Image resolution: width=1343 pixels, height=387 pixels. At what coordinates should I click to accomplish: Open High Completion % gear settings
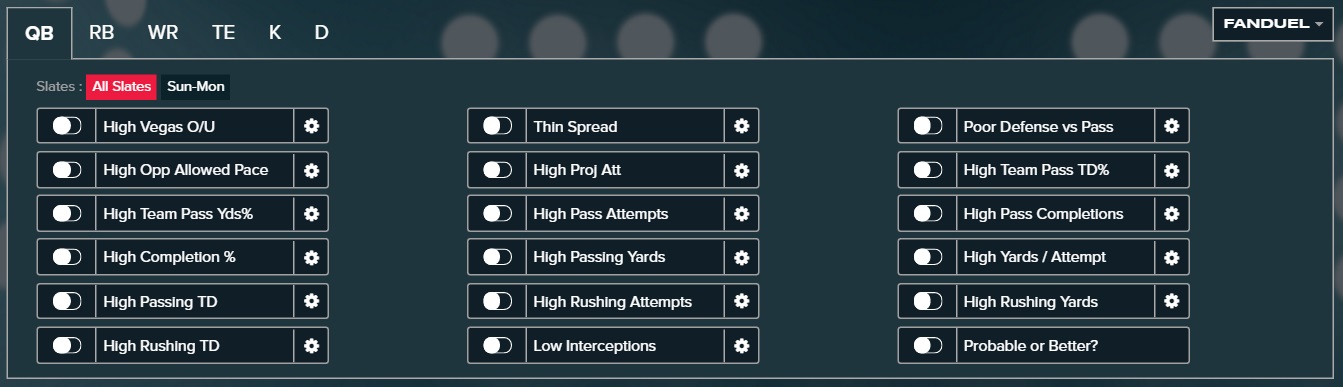tap(311, 258)
